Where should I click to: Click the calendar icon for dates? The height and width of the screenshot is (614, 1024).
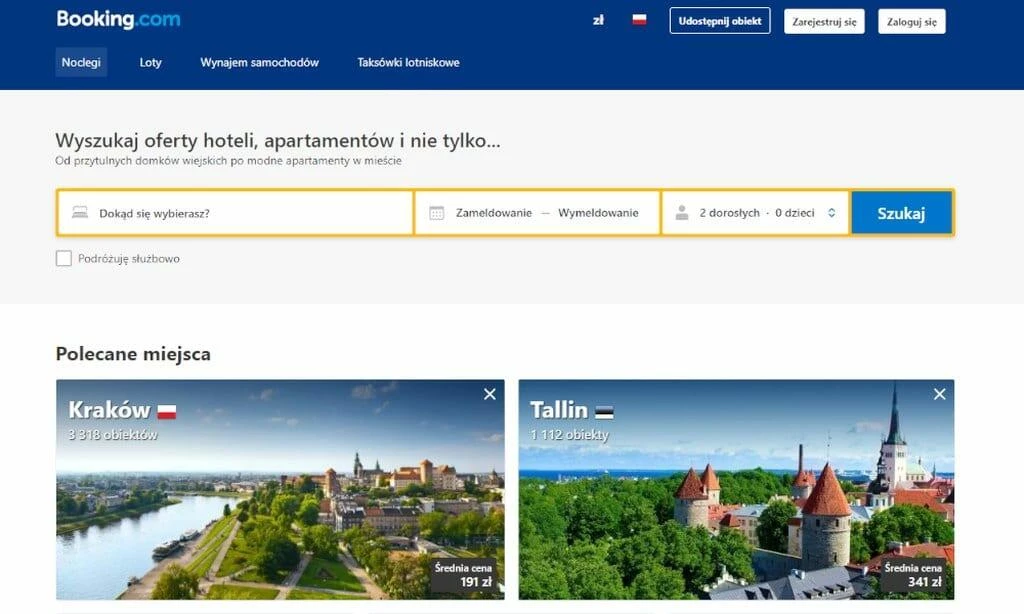(x=437, y=213)
